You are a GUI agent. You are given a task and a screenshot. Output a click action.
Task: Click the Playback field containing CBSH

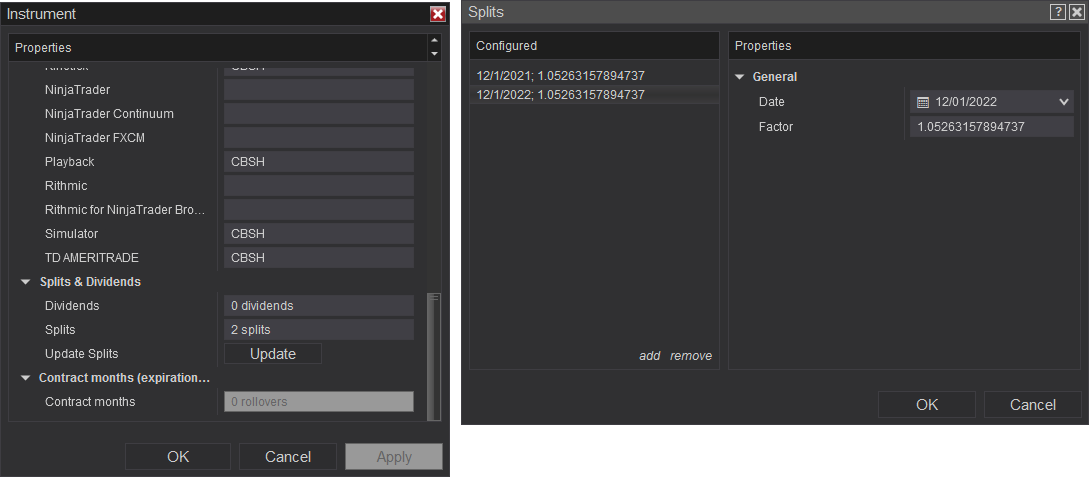coord(319,162)
